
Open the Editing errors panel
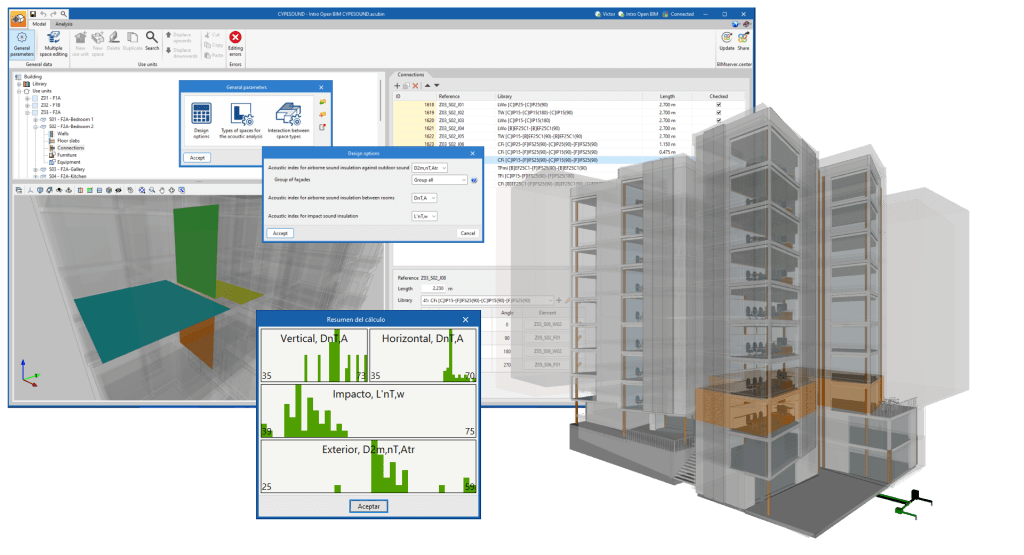click(x=235, y=43)
